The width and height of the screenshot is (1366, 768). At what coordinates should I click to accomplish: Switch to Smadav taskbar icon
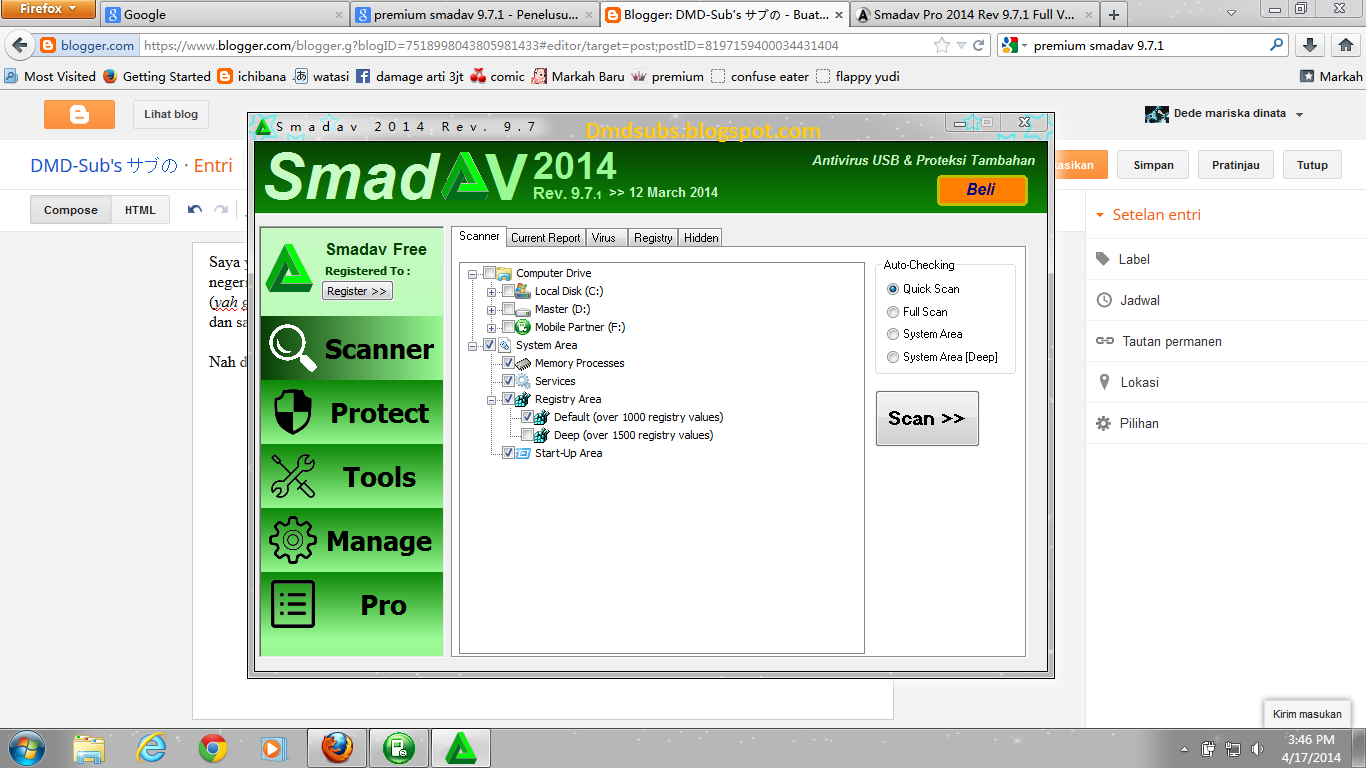pos(460,748)
